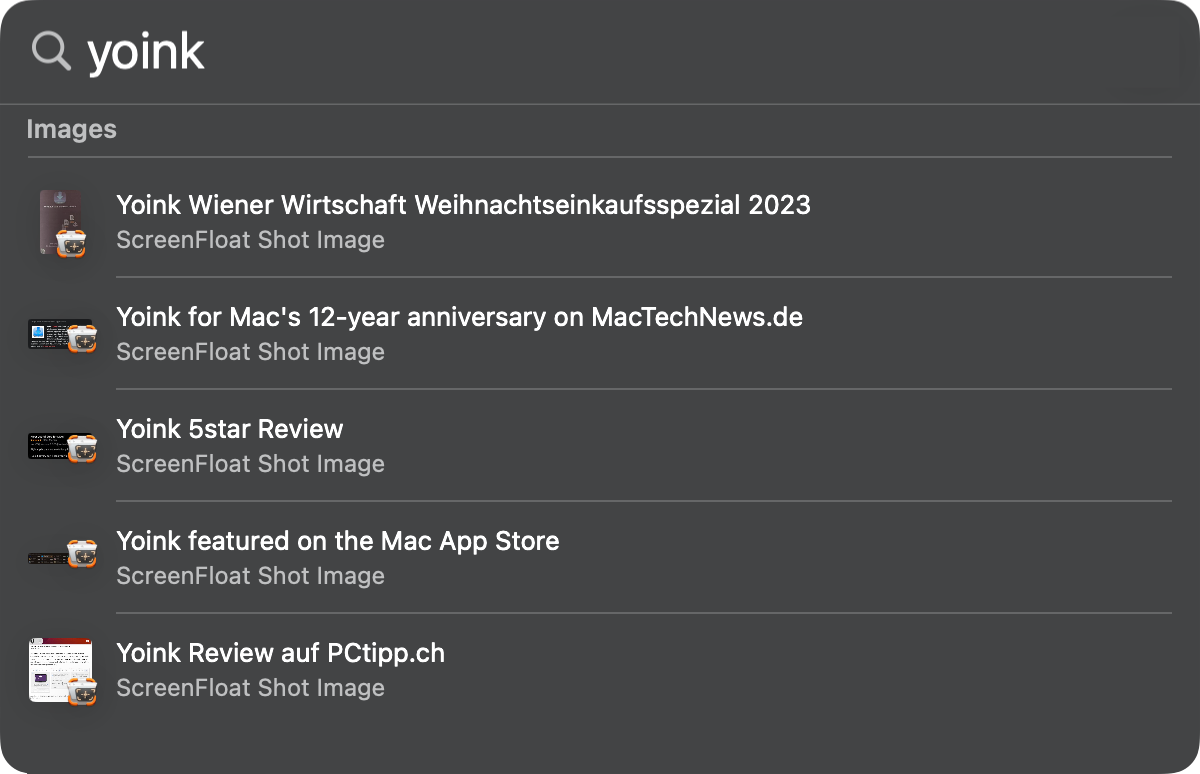Choose Yoink featured on the Mac App Store
Image resolution: width=1200 pixels, height=774 pixels.
(x=337, y=541)
